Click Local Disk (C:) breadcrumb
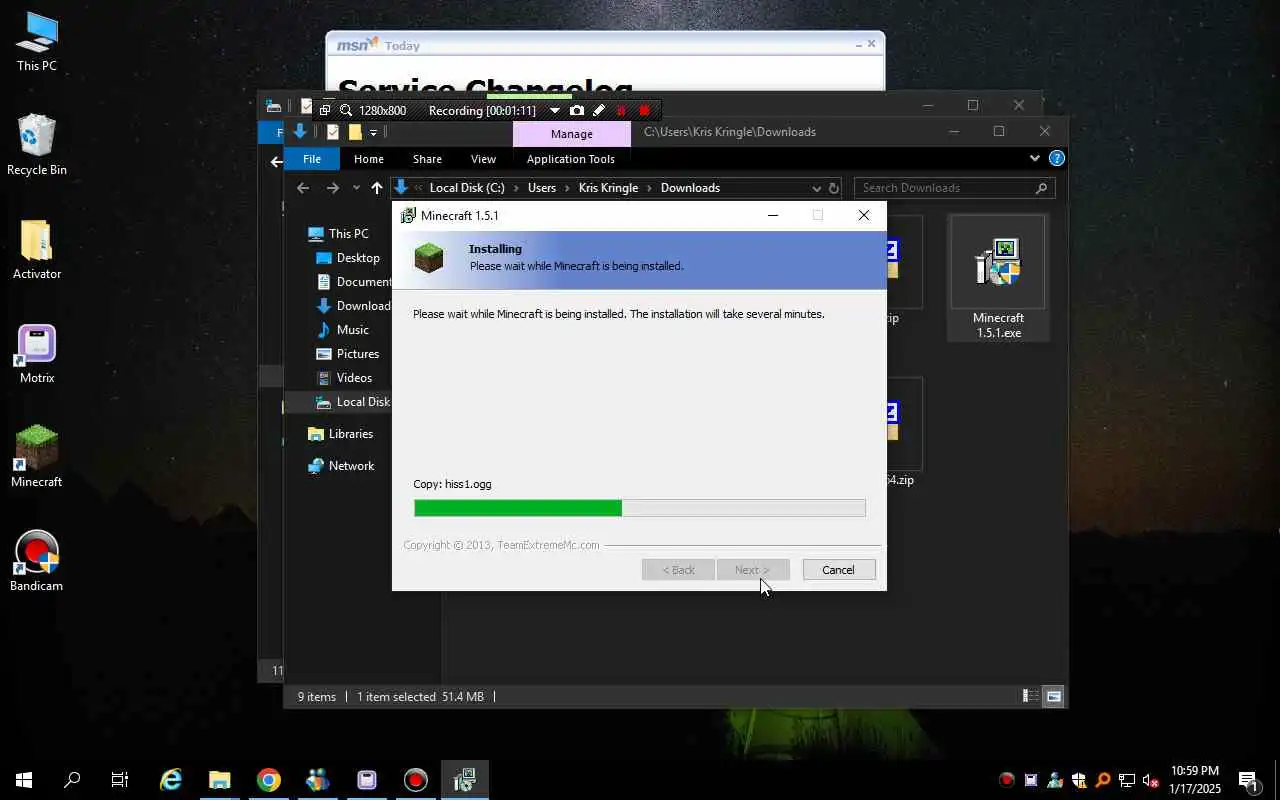This screenshot has width=1280, height=800. tap(467, 188)
